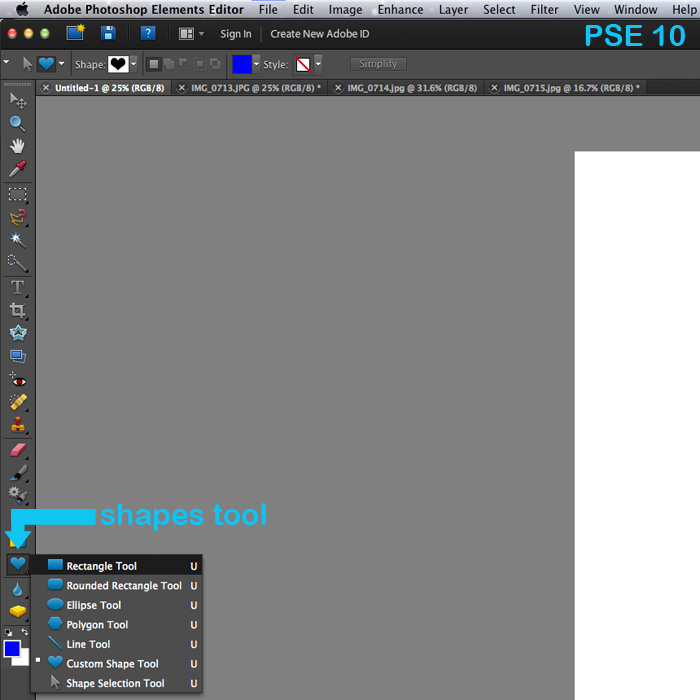Click the Sign In link
The width and height of the screenshot is (700, 700).
click(x=236, y=34)
